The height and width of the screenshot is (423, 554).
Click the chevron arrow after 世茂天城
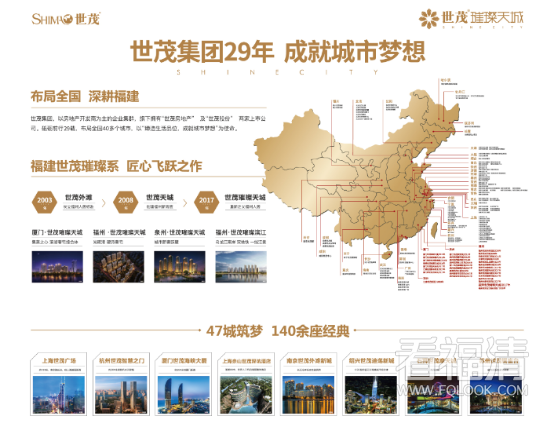pos(185,203)
